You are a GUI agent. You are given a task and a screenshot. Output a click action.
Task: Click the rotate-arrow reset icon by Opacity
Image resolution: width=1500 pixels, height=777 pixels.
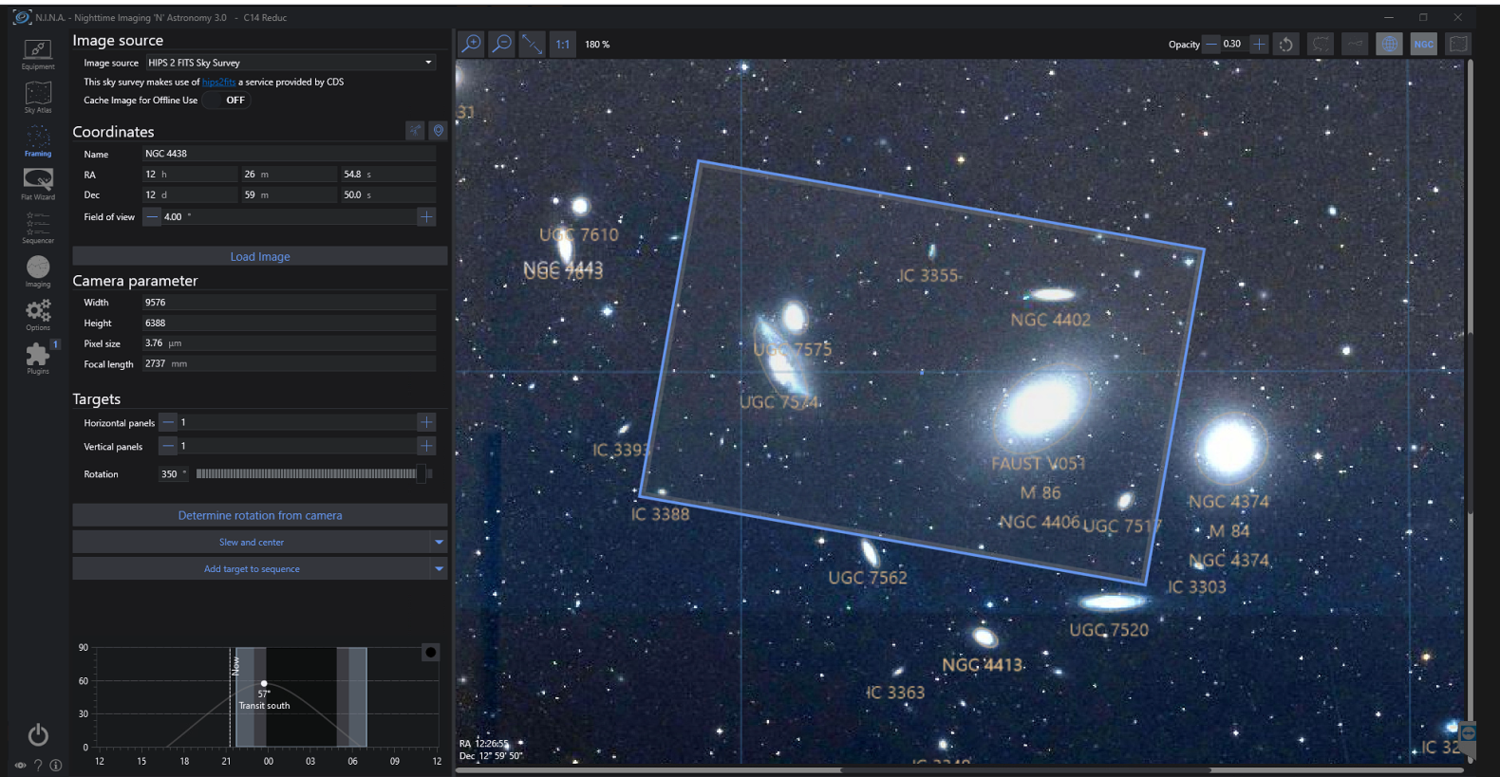1286,44
